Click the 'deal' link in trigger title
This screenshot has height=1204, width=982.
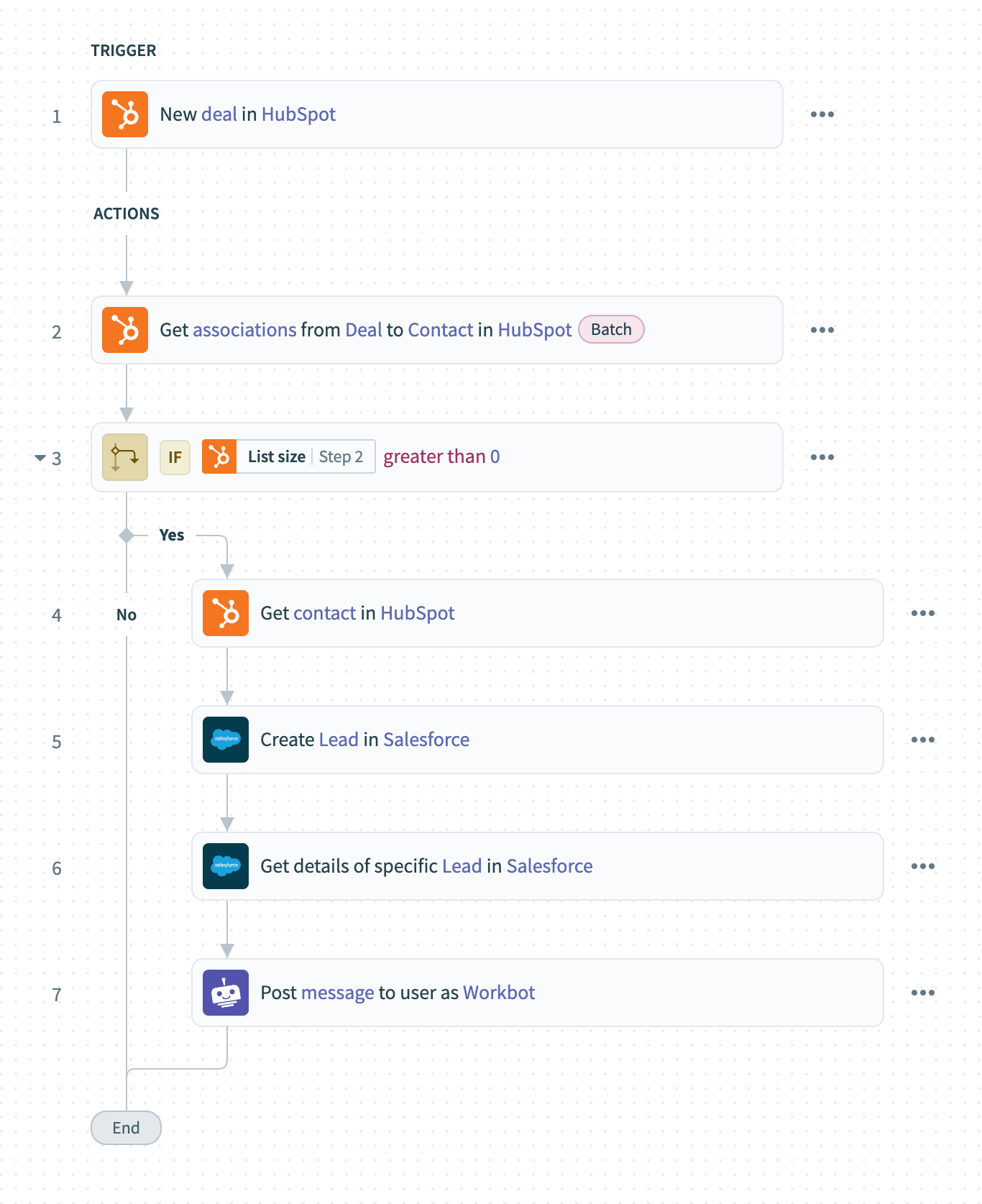219,114
